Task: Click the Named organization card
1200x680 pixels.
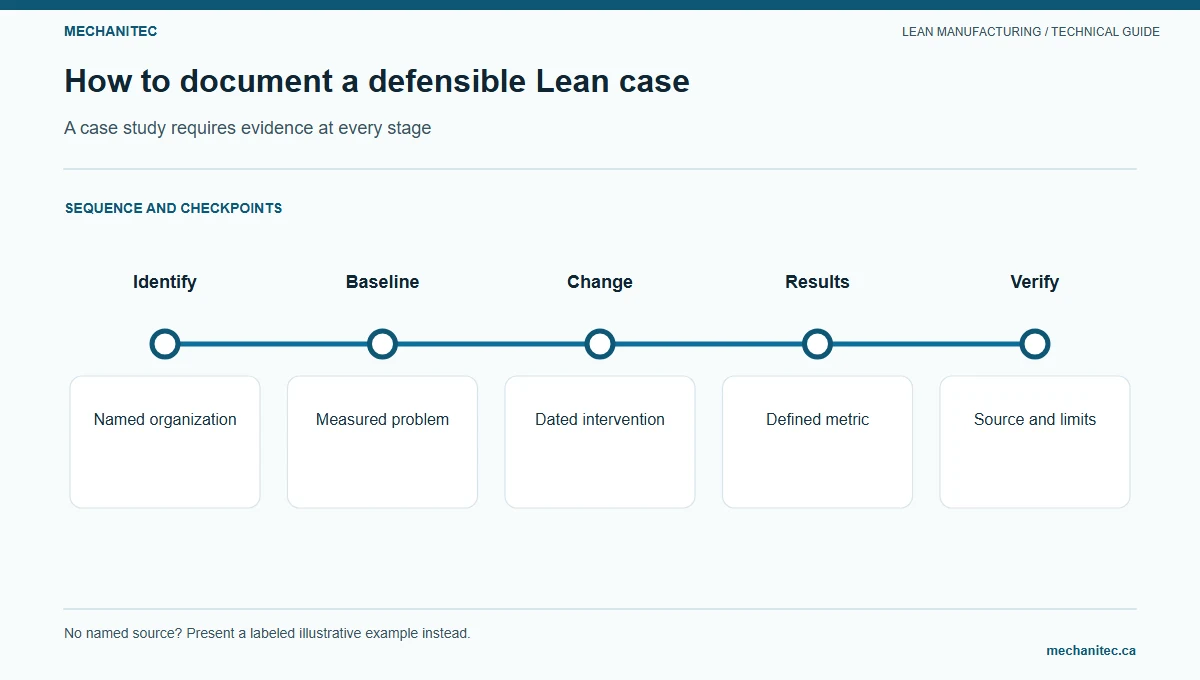Action: [165, 442]
